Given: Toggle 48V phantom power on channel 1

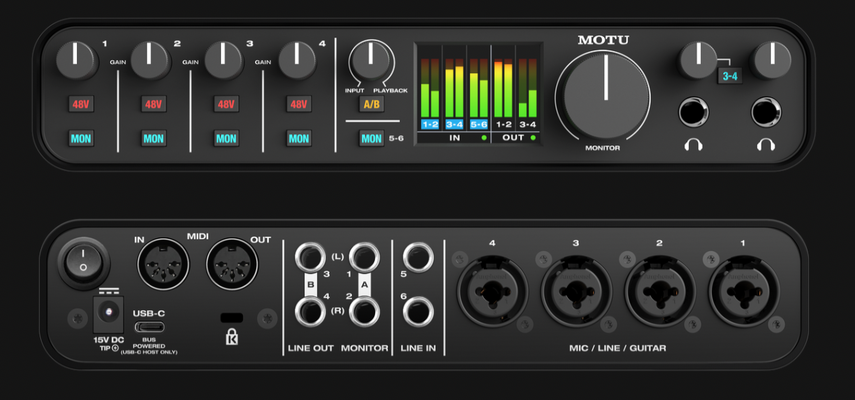Looking at the screenshot, I should tap(81, 104).
